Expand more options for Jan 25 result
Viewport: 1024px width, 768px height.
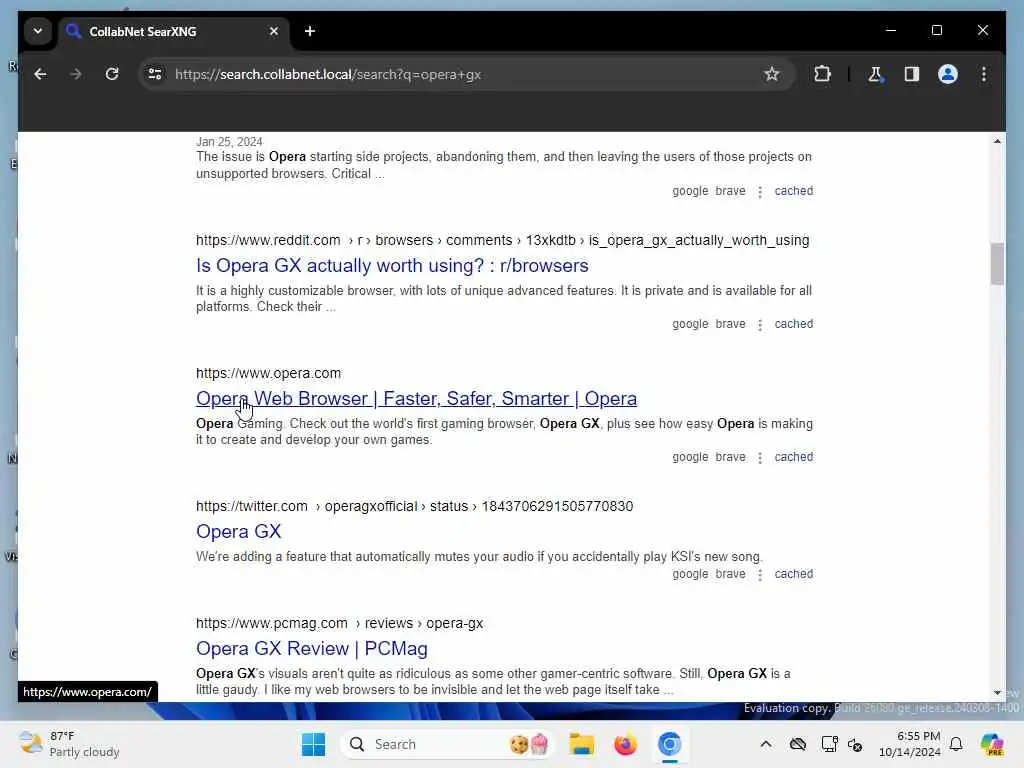pos(760,191)
